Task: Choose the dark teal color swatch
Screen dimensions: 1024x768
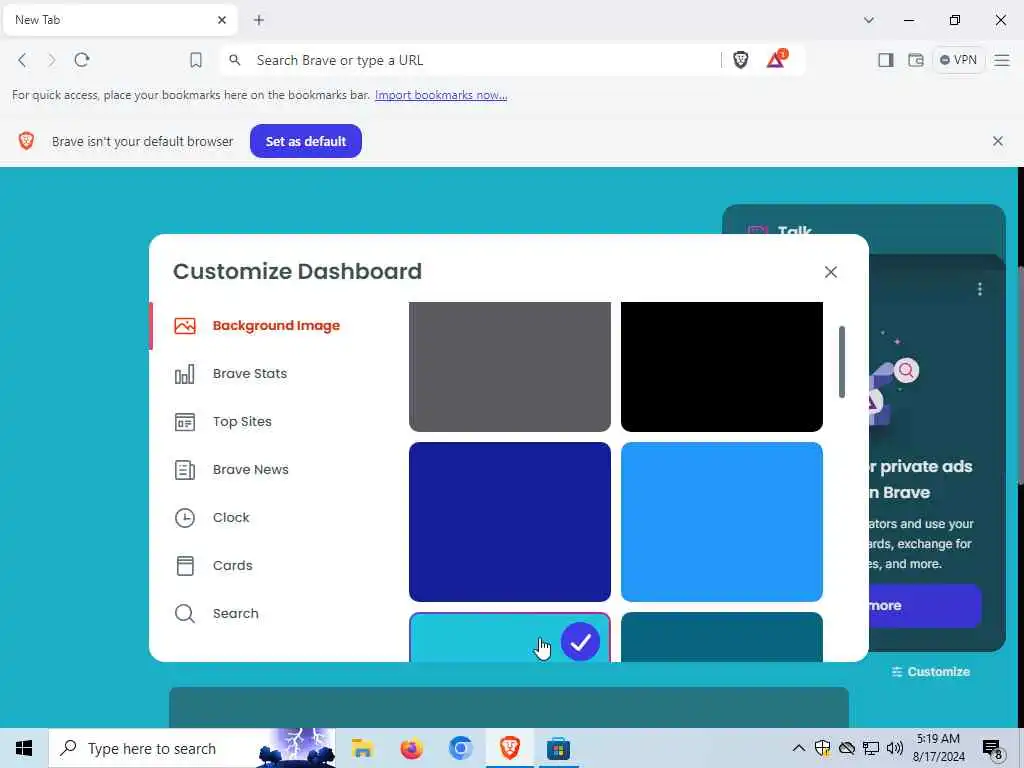Action: 722,637
